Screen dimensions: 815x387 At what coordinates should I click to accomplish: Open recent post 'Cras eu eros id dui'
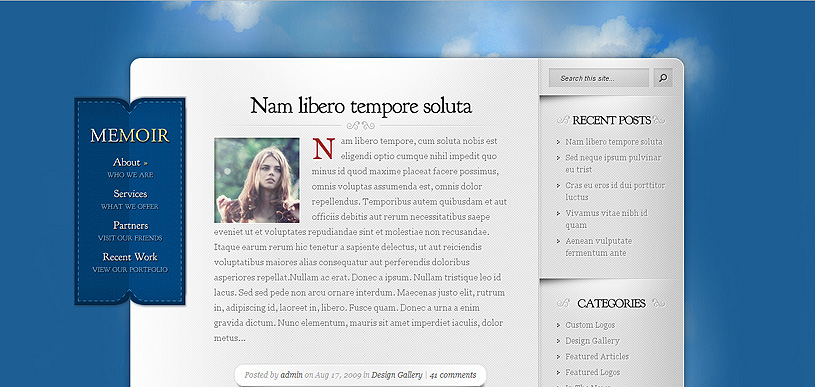click(x=615, y=191)
